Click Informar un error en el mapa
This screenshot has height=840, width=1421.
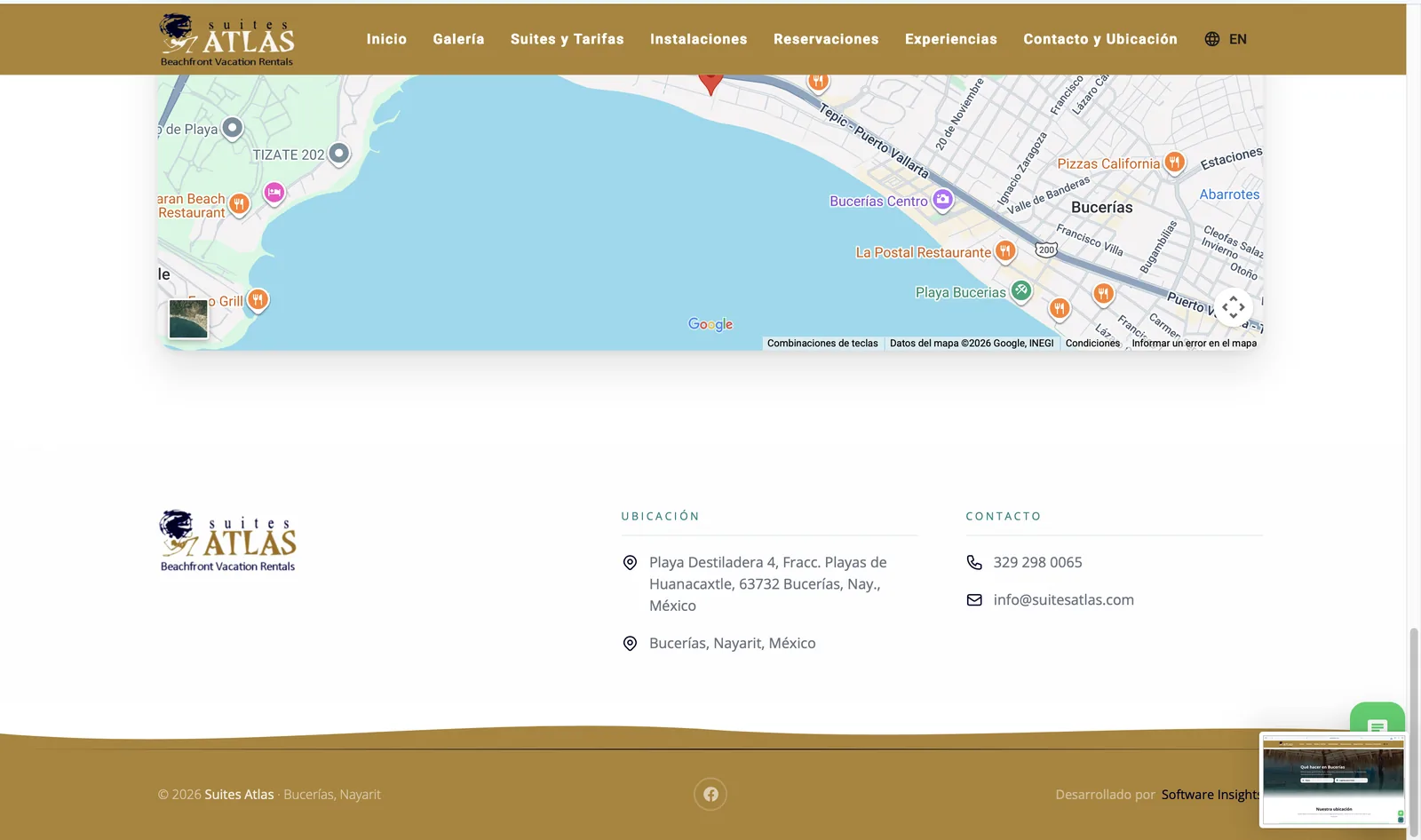click(x=1194, y=343)
